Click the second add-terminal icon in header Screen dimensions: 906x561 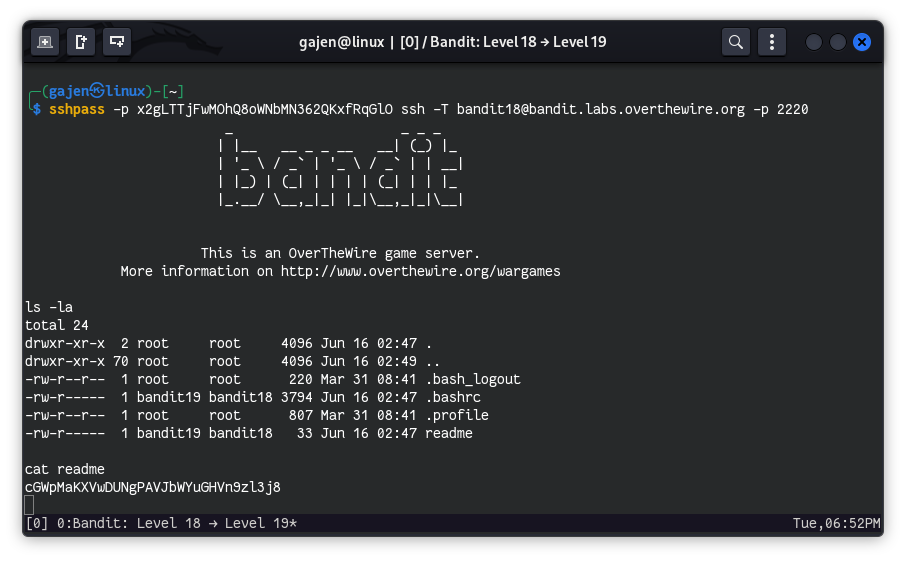[x=81, y=42]
